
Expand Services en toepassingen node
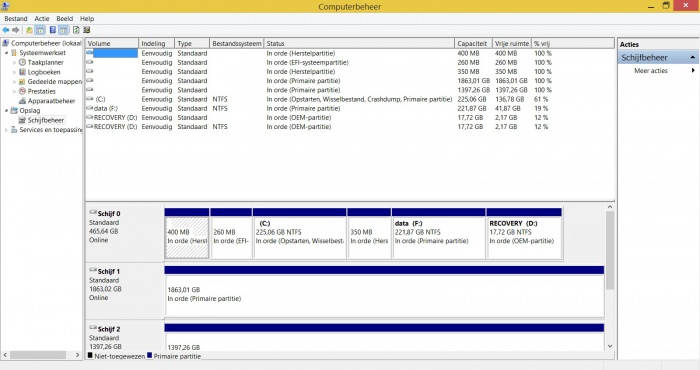(6, 130)
